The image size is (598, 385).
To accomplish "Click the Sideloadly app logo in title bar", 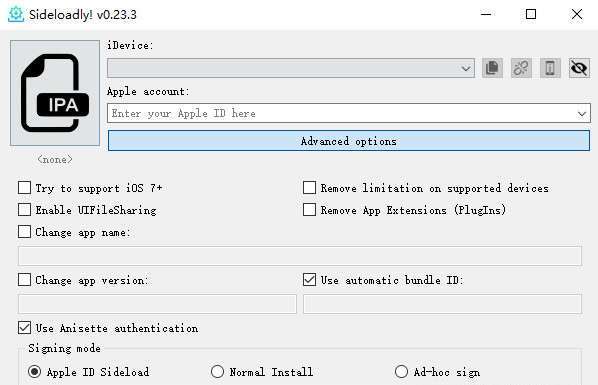I will tap(16, 14).
